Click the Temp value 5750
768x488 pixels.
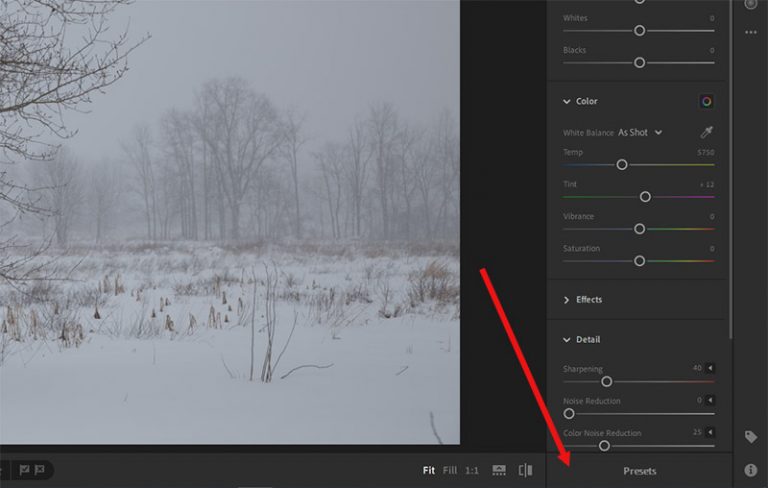(x=705, y=152)
